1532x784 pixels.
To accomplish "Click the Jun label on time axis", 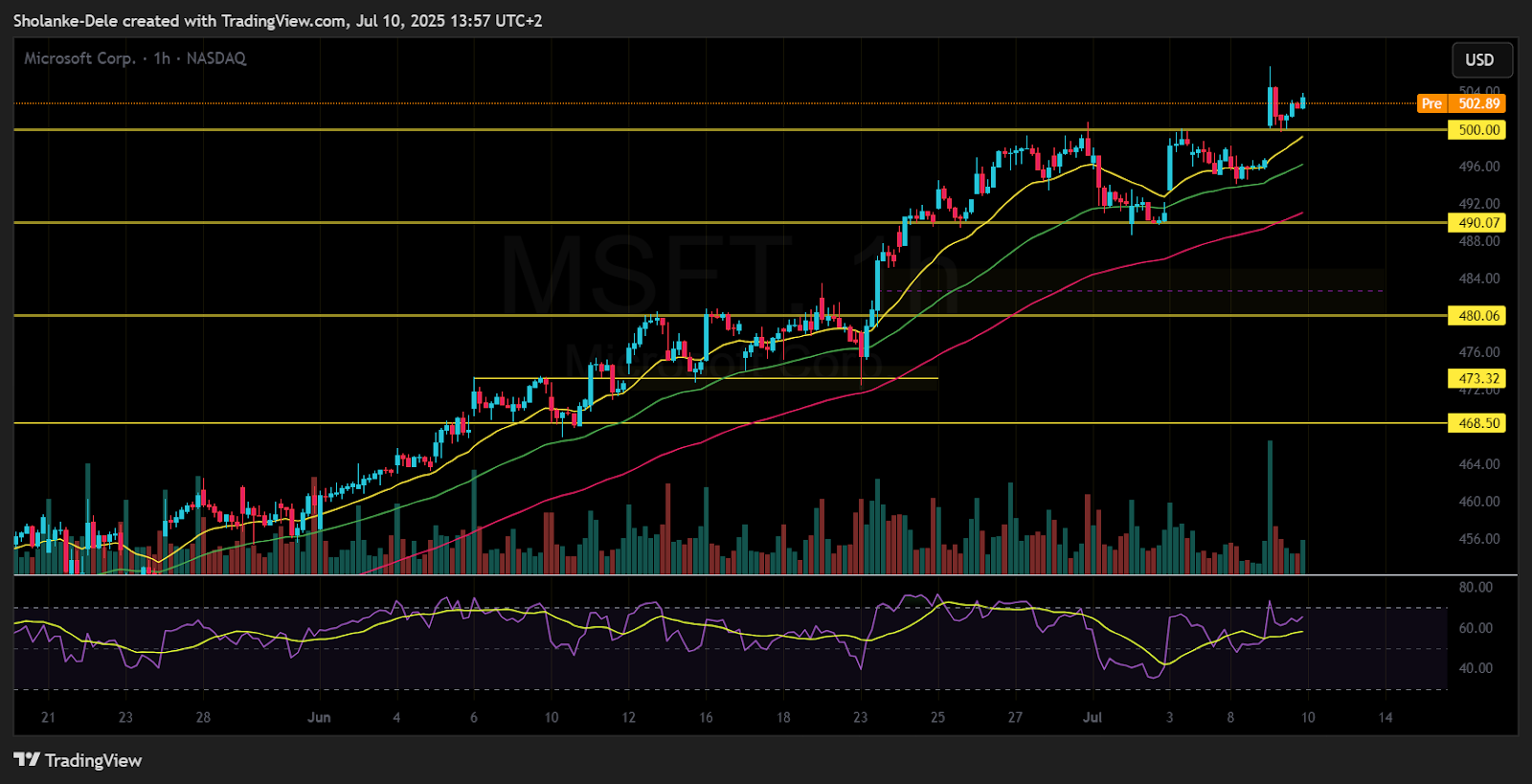I will pos(319,717).
